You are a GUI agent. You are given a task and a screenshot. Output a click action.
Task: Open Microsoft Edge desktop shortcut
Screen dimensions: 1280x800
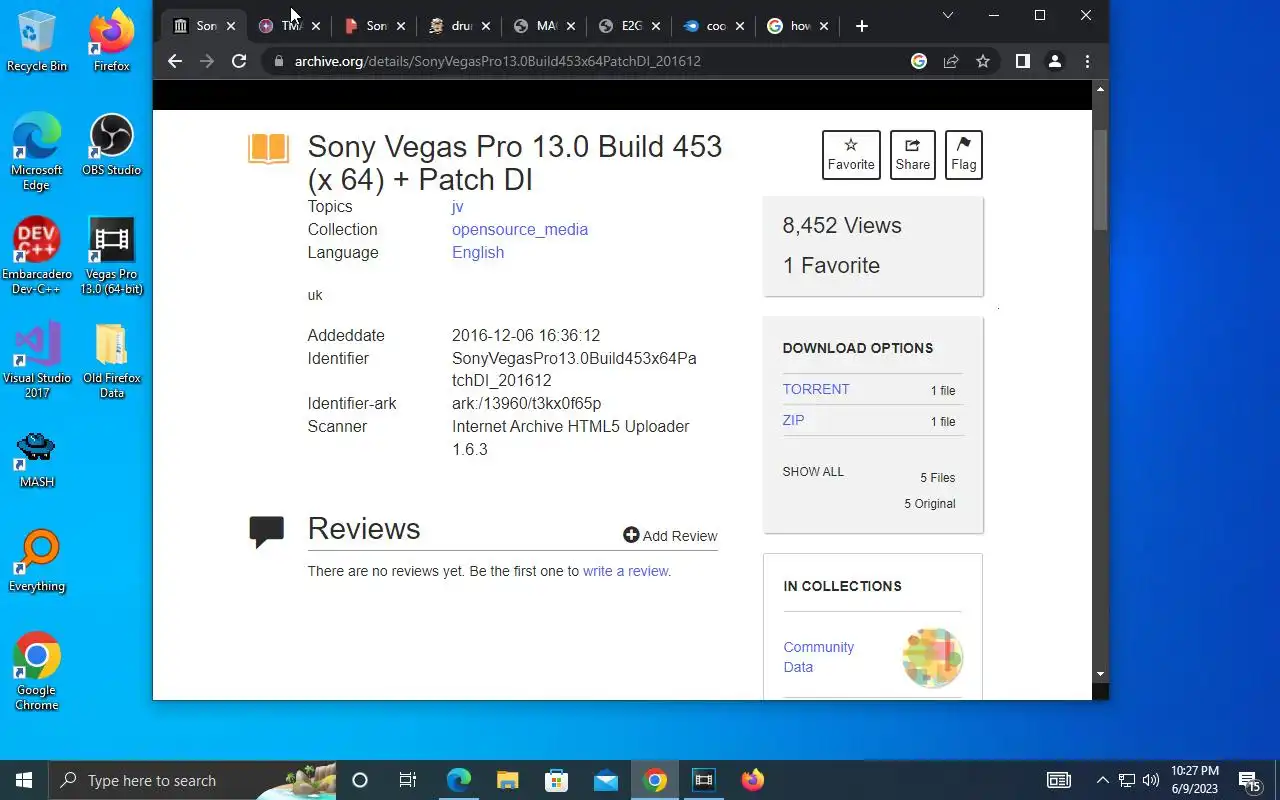(x=37, y=152)
